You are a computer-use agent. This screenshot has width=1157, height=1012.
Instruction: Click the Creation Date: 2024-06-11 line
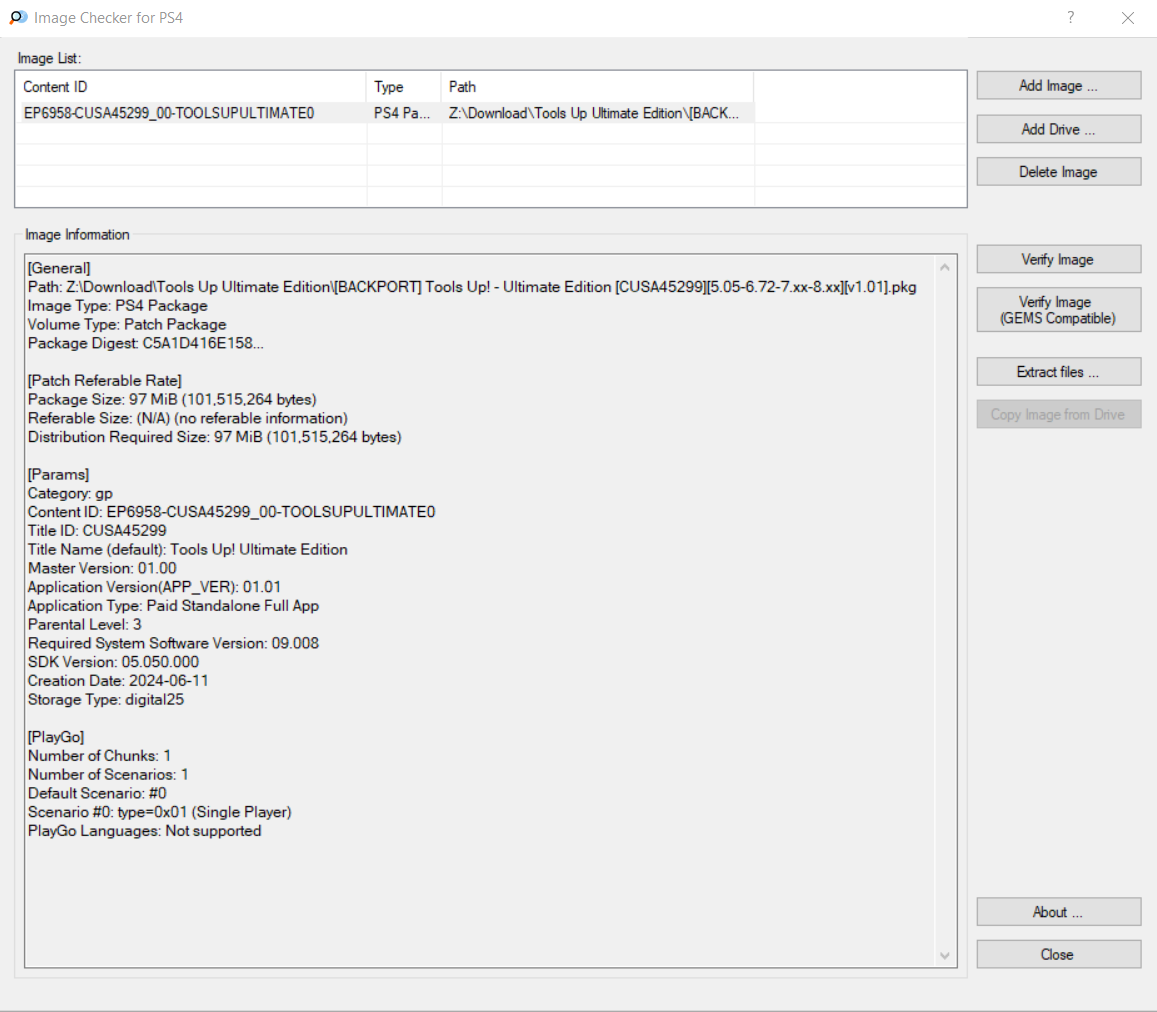(x=118, y=681)
